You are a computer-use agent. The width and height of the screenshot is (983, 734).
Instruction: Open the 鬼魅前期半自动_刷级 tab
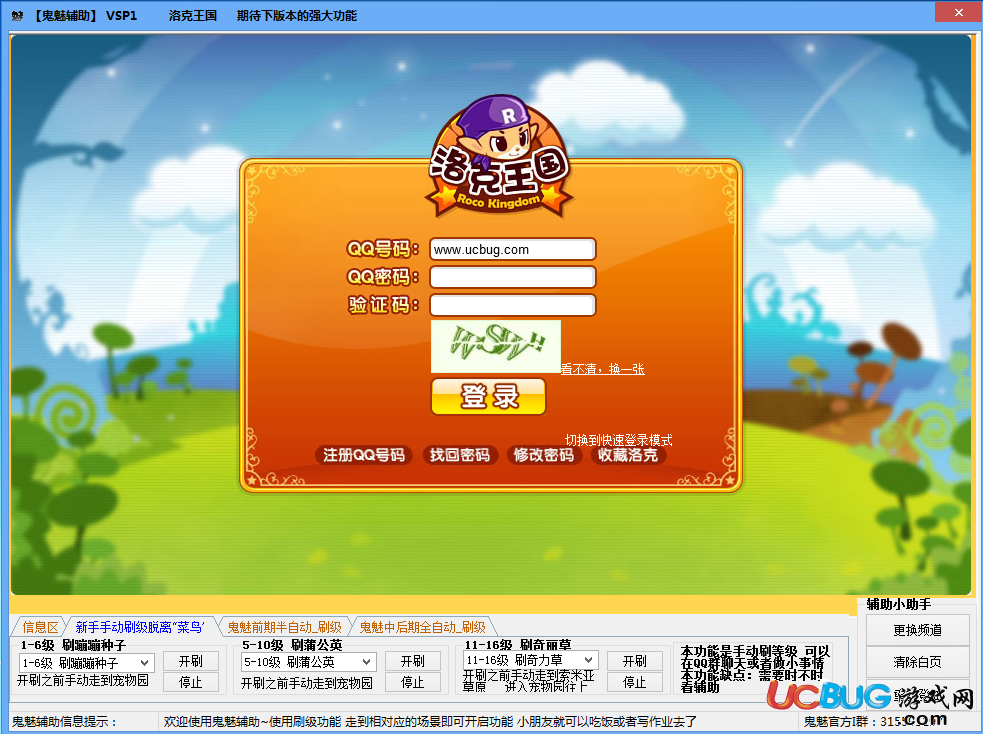(284, 627)
